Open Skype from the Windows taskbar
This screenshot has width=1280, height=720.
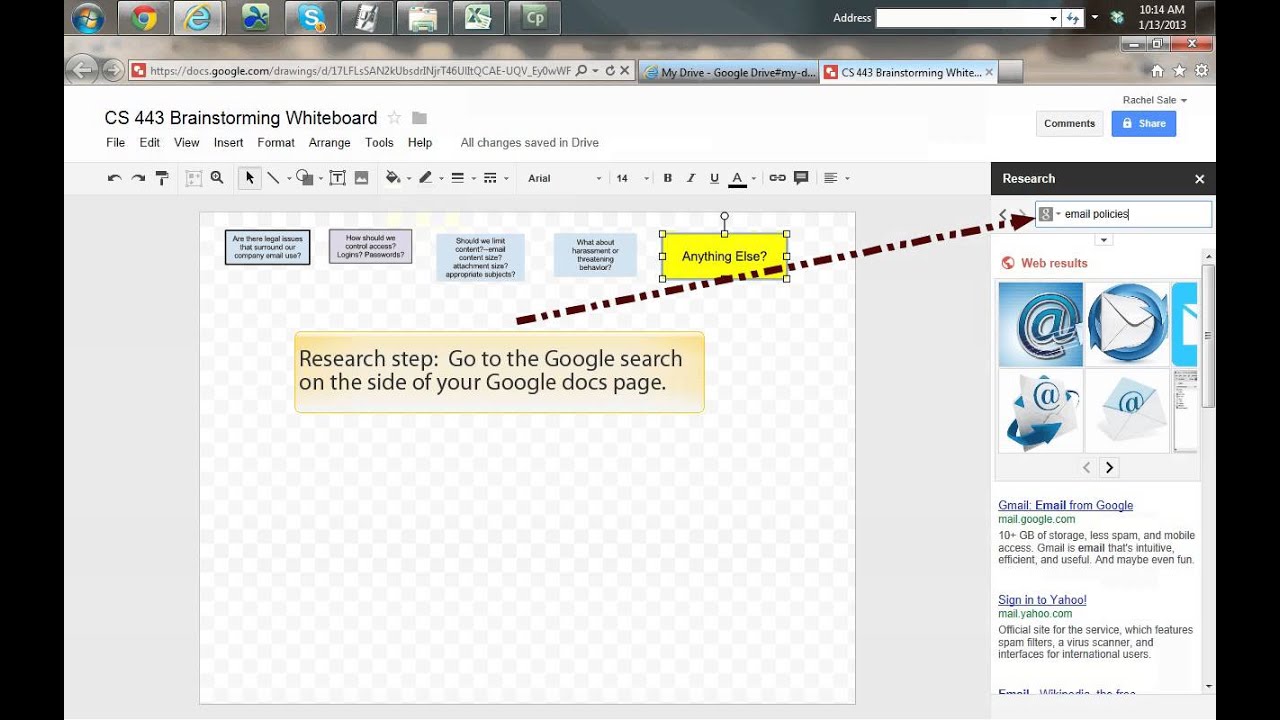pyautogui.click(x=311, y=18)
